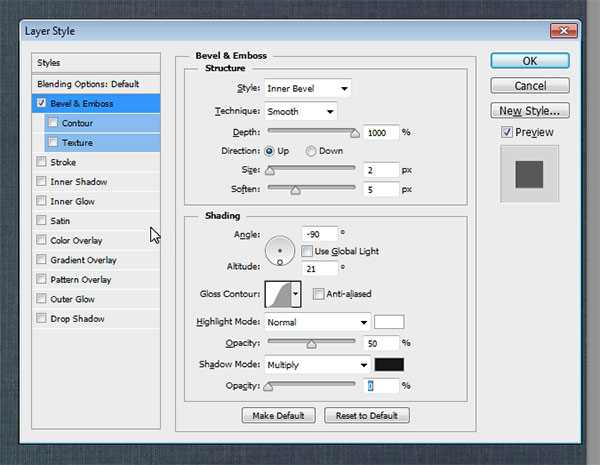Screen dimensions: 600x465
Task: Enable the Anti-aliased option
Action: [318, 294]
